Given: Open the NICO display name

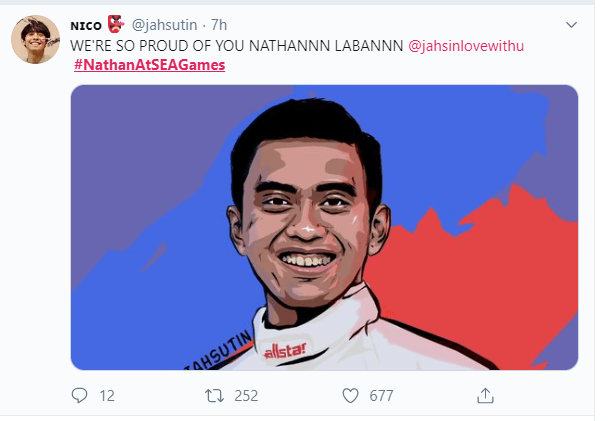Looking at the screenshot, I should 86,26.
